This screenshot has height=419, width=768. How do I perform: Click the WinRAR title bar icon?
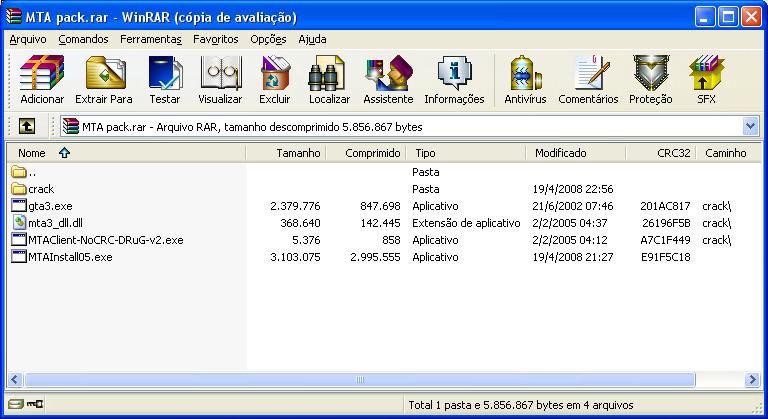[13, 17]
